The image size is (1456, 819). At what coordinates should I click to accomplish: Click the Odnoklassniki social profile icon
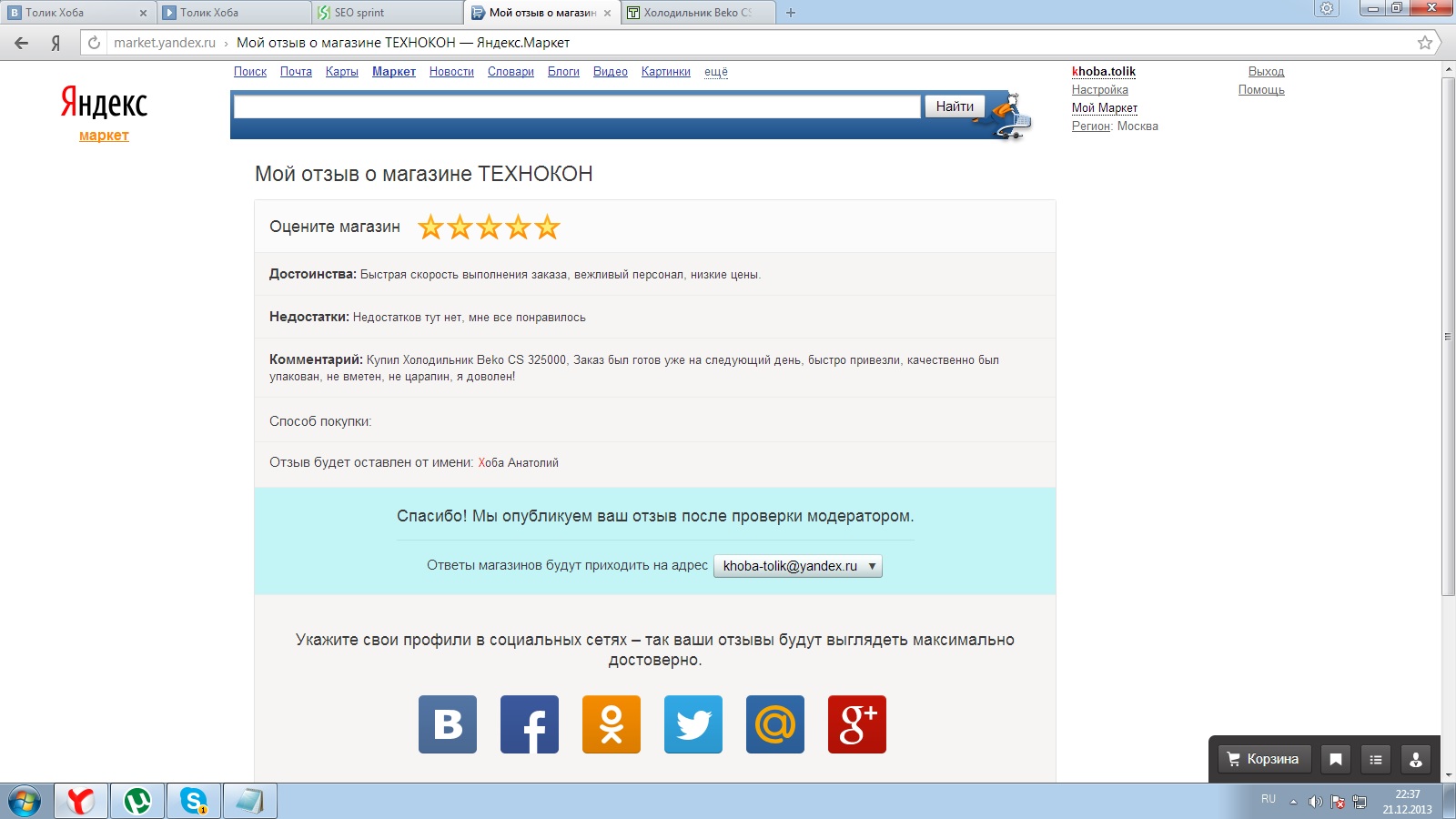(x=612, y=724)
